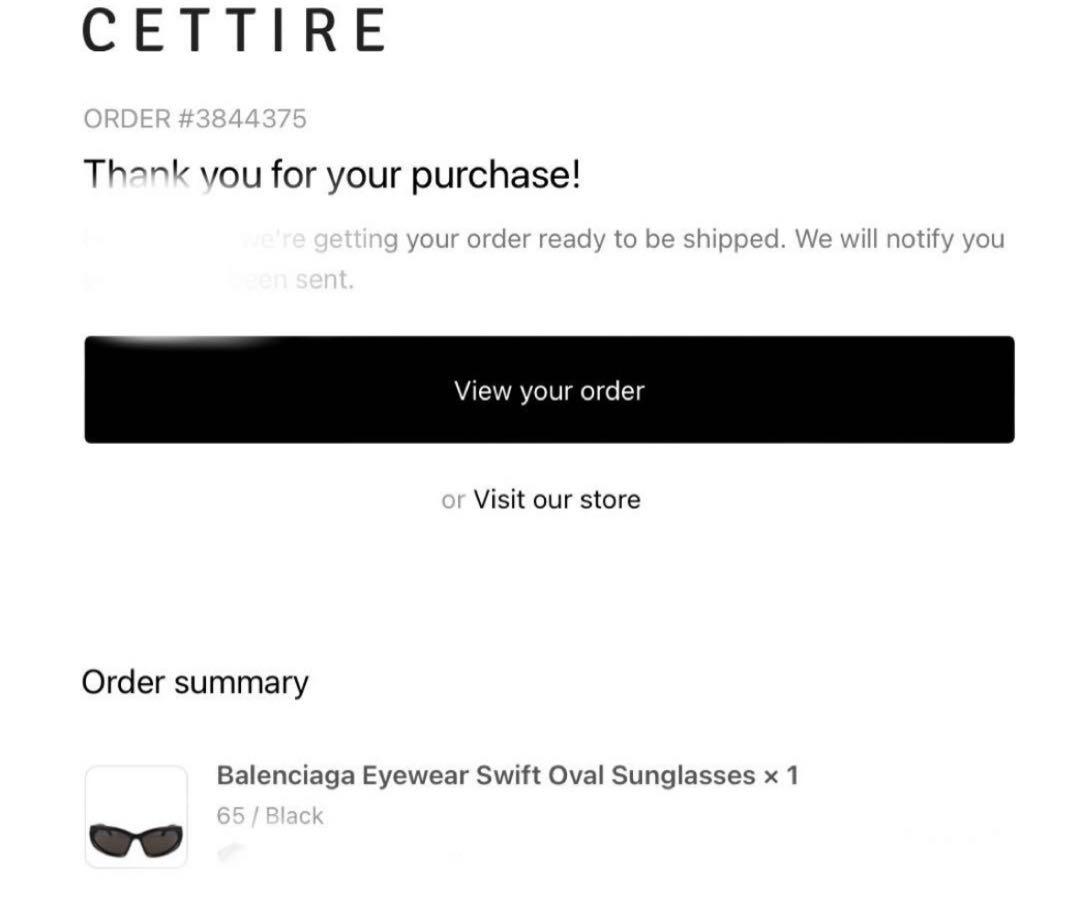
Task: Click the multiplication sign in × 1
Action: point(771,777)
